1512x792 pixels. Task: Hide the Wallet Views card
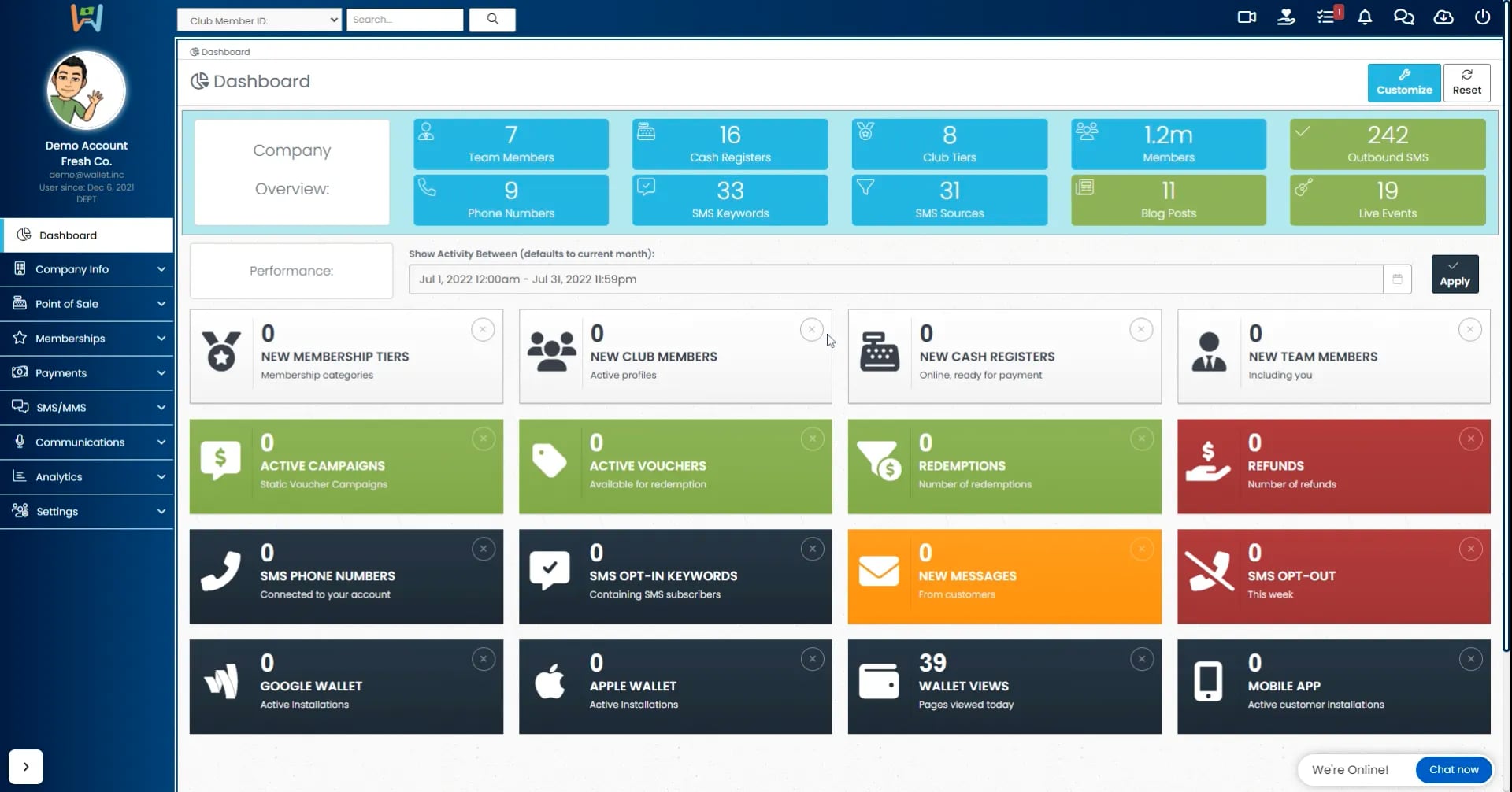pos(1142,659)
